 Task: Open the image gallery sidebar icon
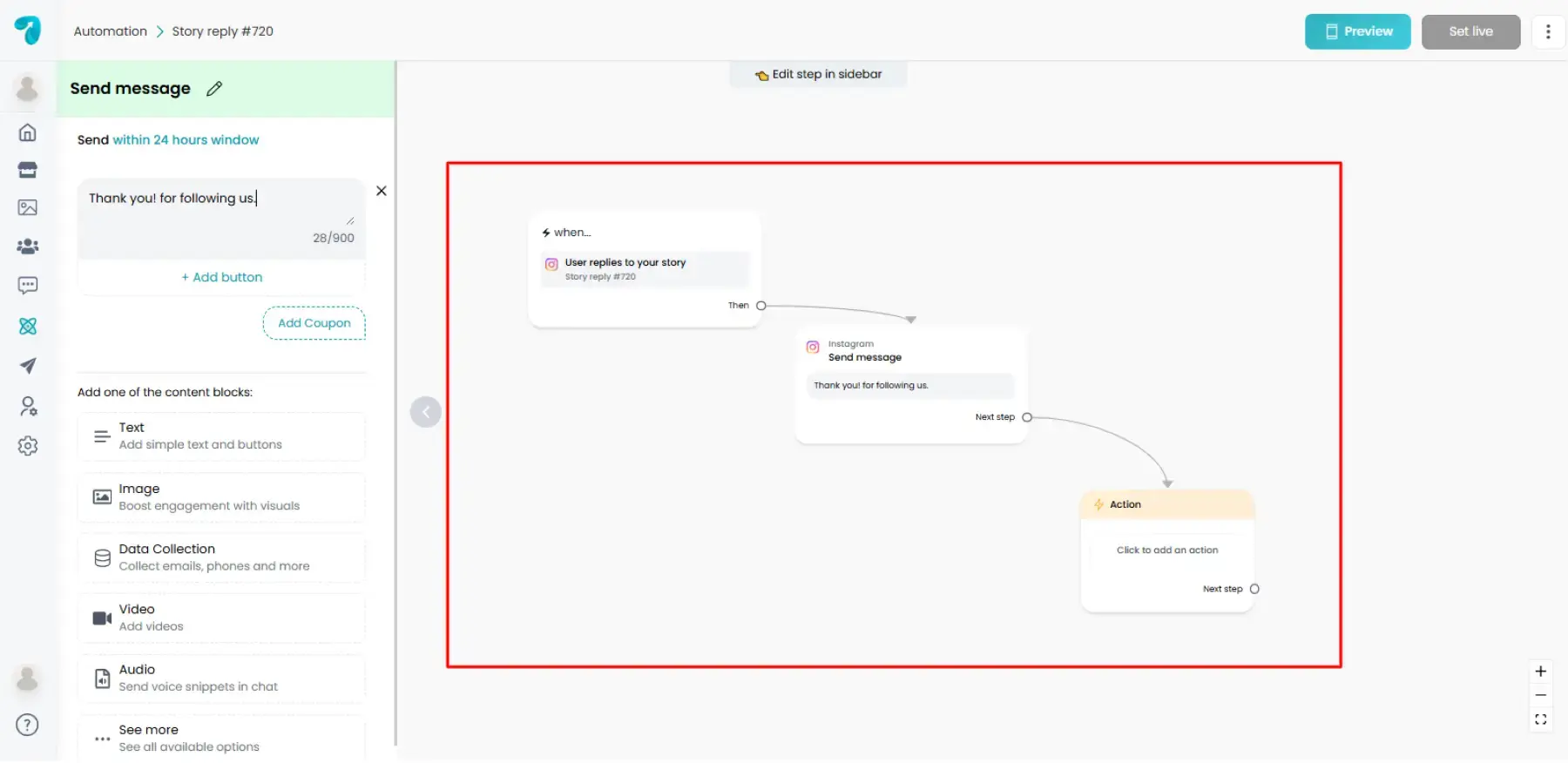(x=28, y=207)
